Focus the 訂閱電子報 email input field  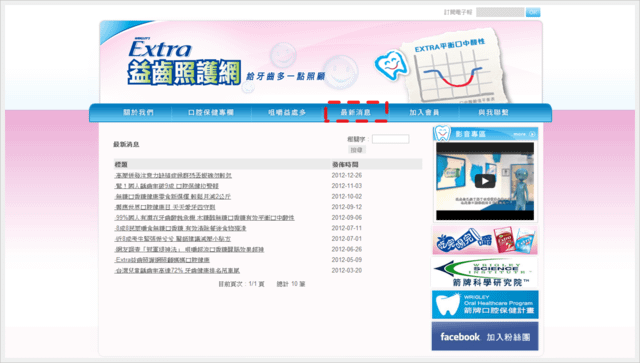point(500,12)
